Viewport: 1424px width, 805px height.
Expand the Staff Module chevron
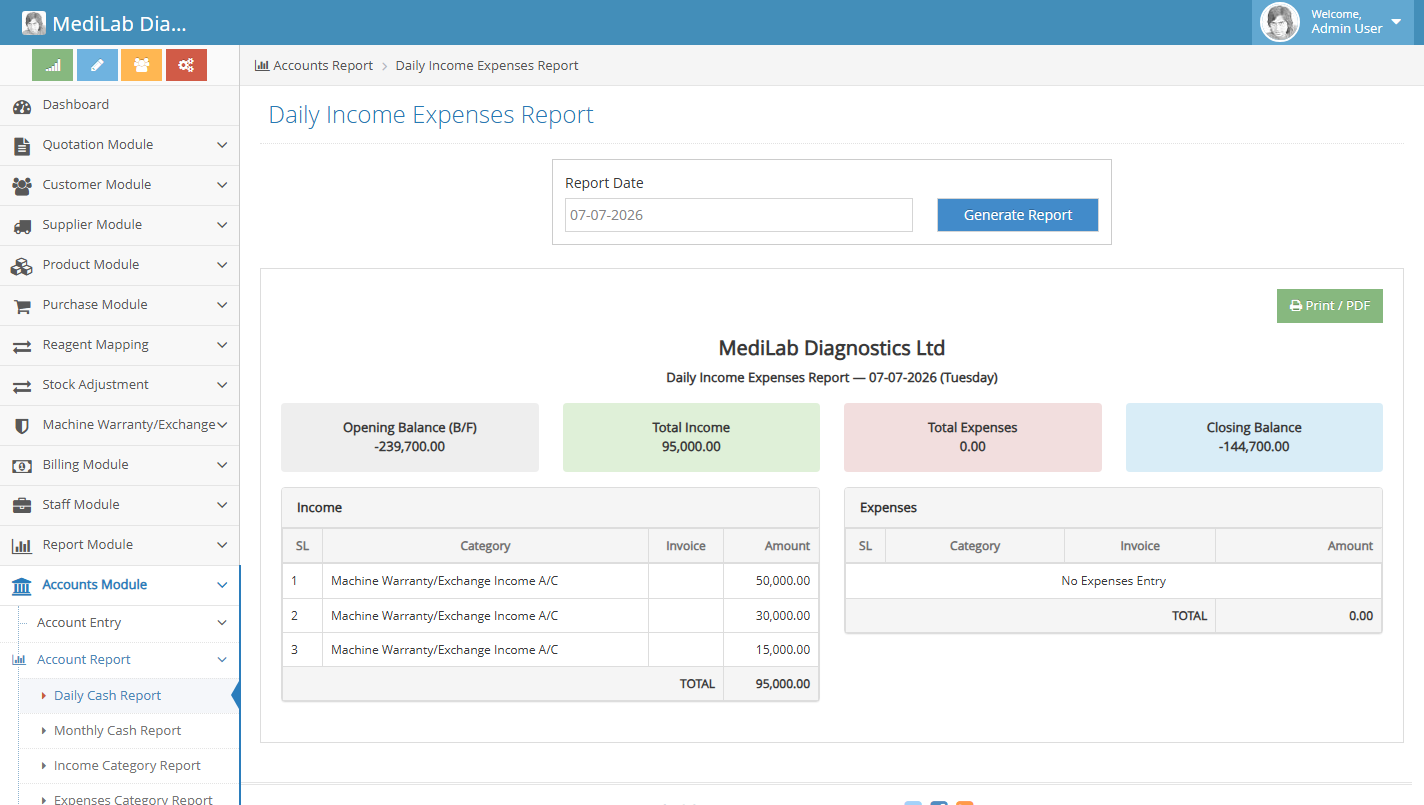222,505
